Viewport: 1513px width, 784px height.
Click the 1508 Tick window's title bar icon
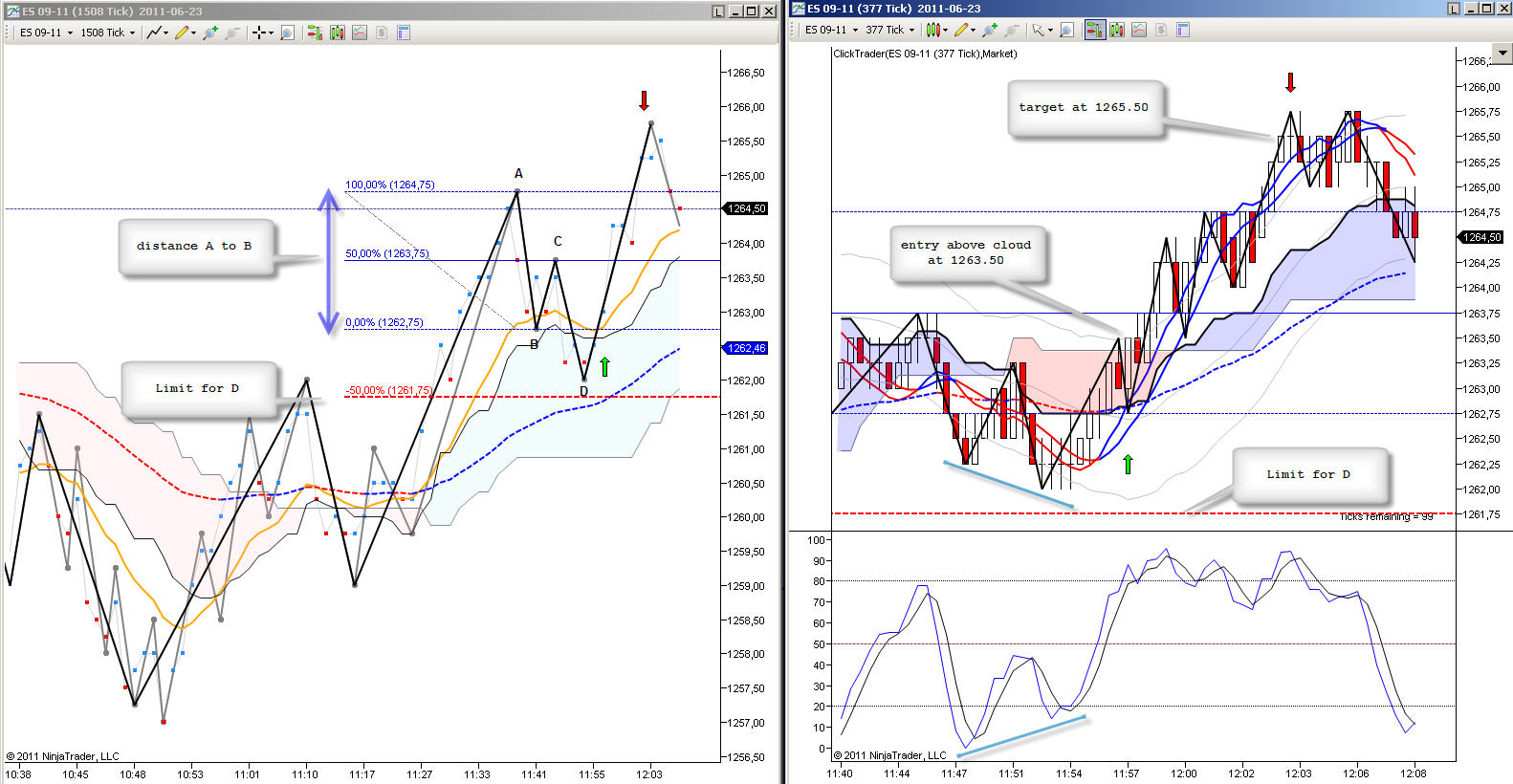[12, 11]
